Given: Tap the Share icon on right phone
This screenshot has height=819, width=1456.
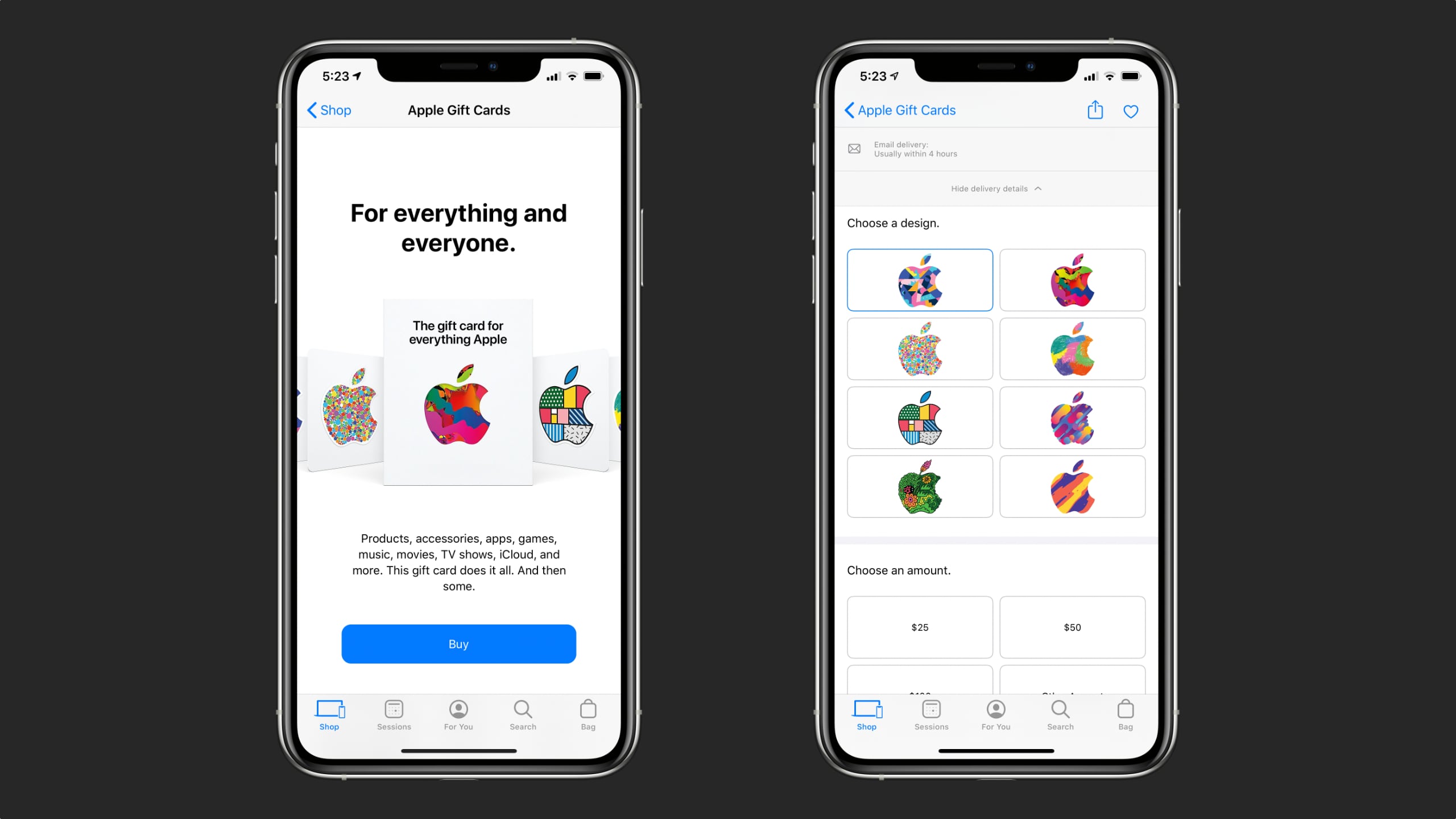Looking at the screenshot, I should [x=1095, y=110].
